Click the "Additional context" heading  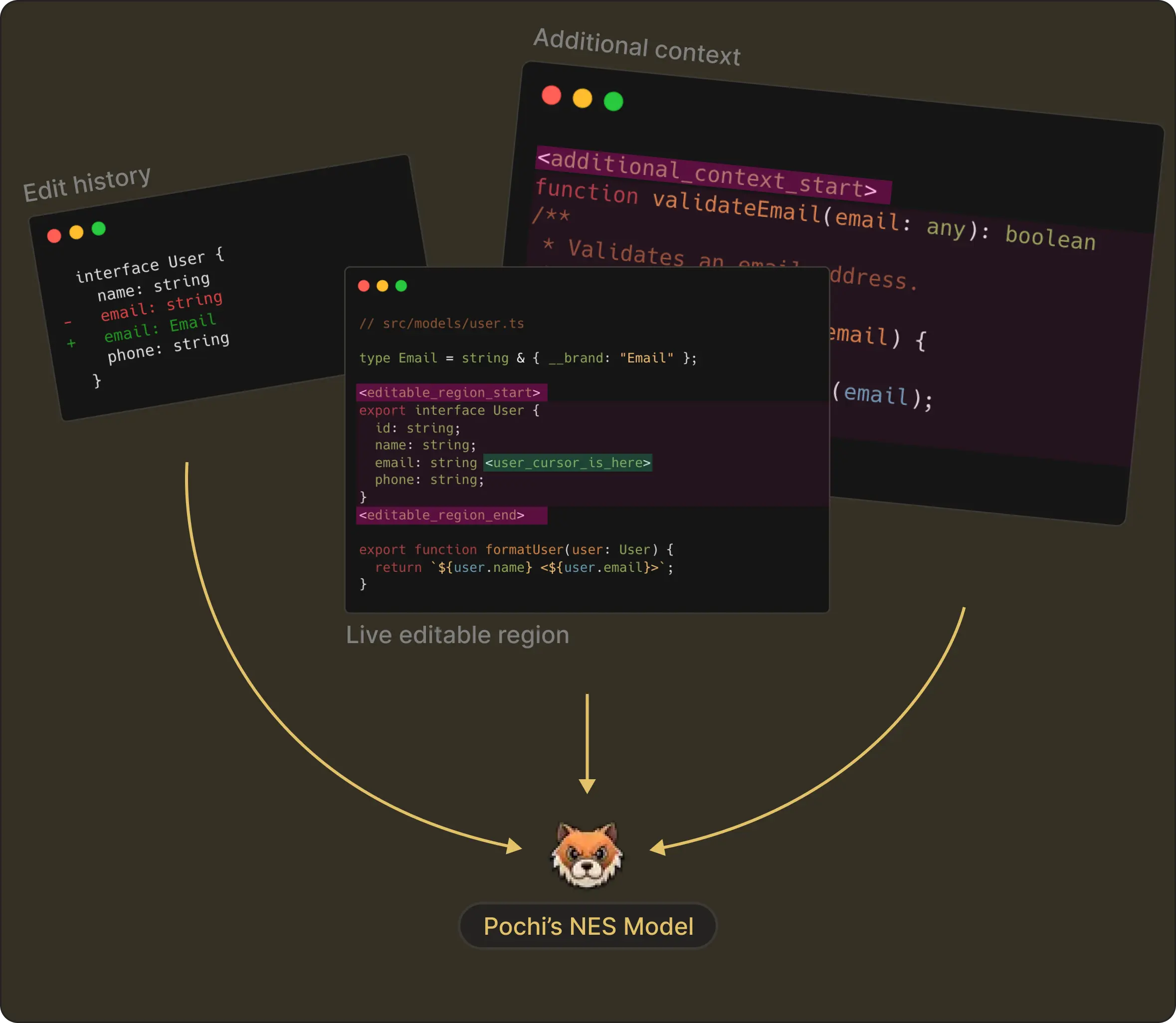tap(636, 47)
